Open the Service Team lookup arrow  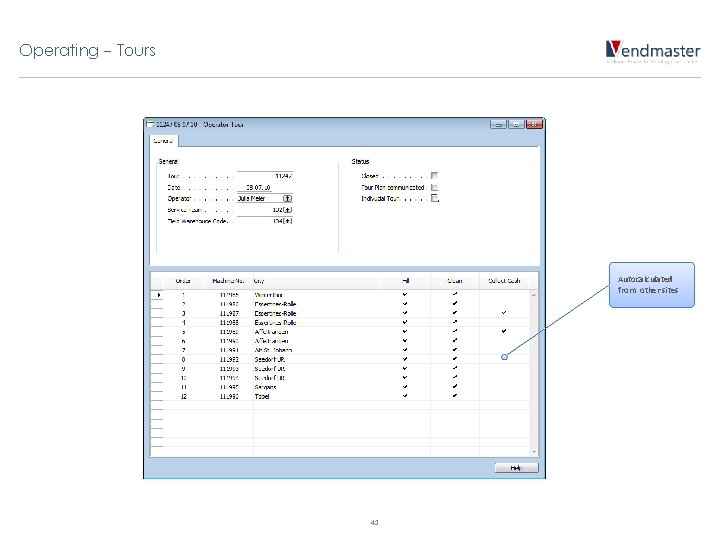coord(287,210)
